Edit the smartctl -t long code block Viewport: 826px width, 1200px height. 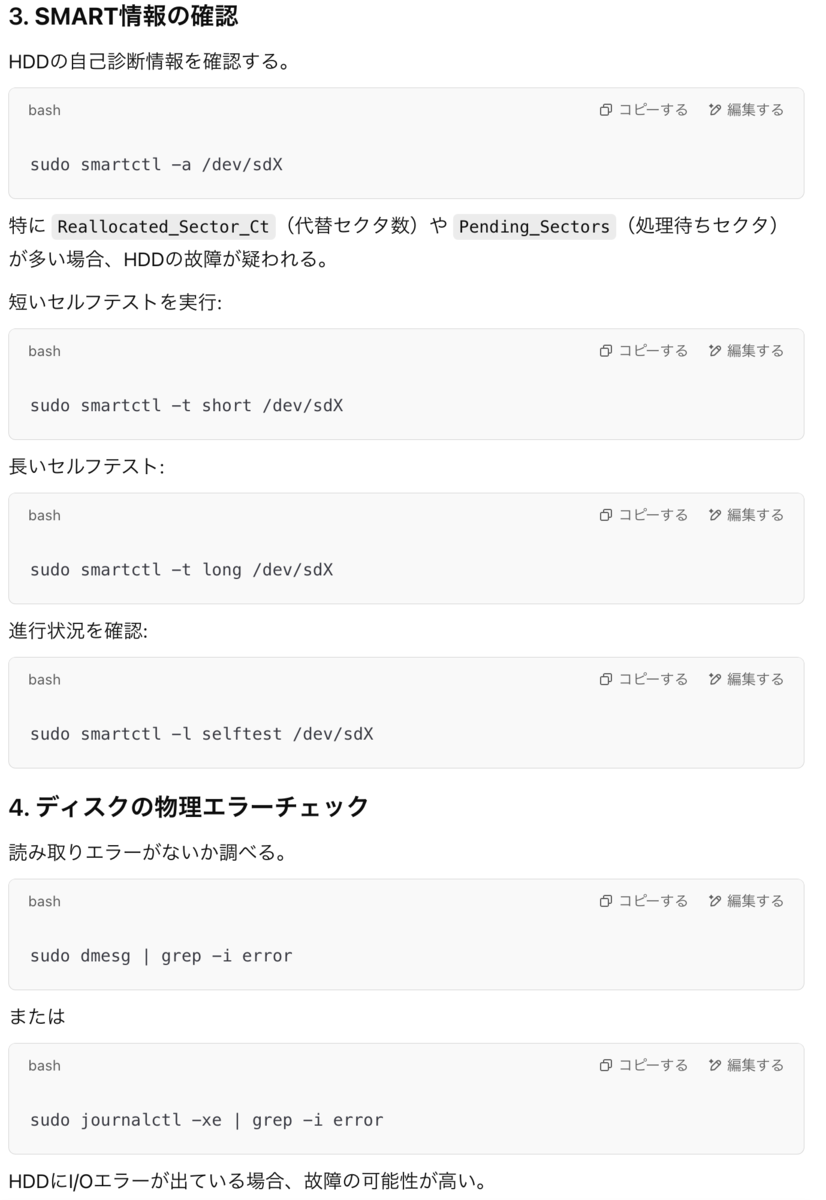coord(746,515)
